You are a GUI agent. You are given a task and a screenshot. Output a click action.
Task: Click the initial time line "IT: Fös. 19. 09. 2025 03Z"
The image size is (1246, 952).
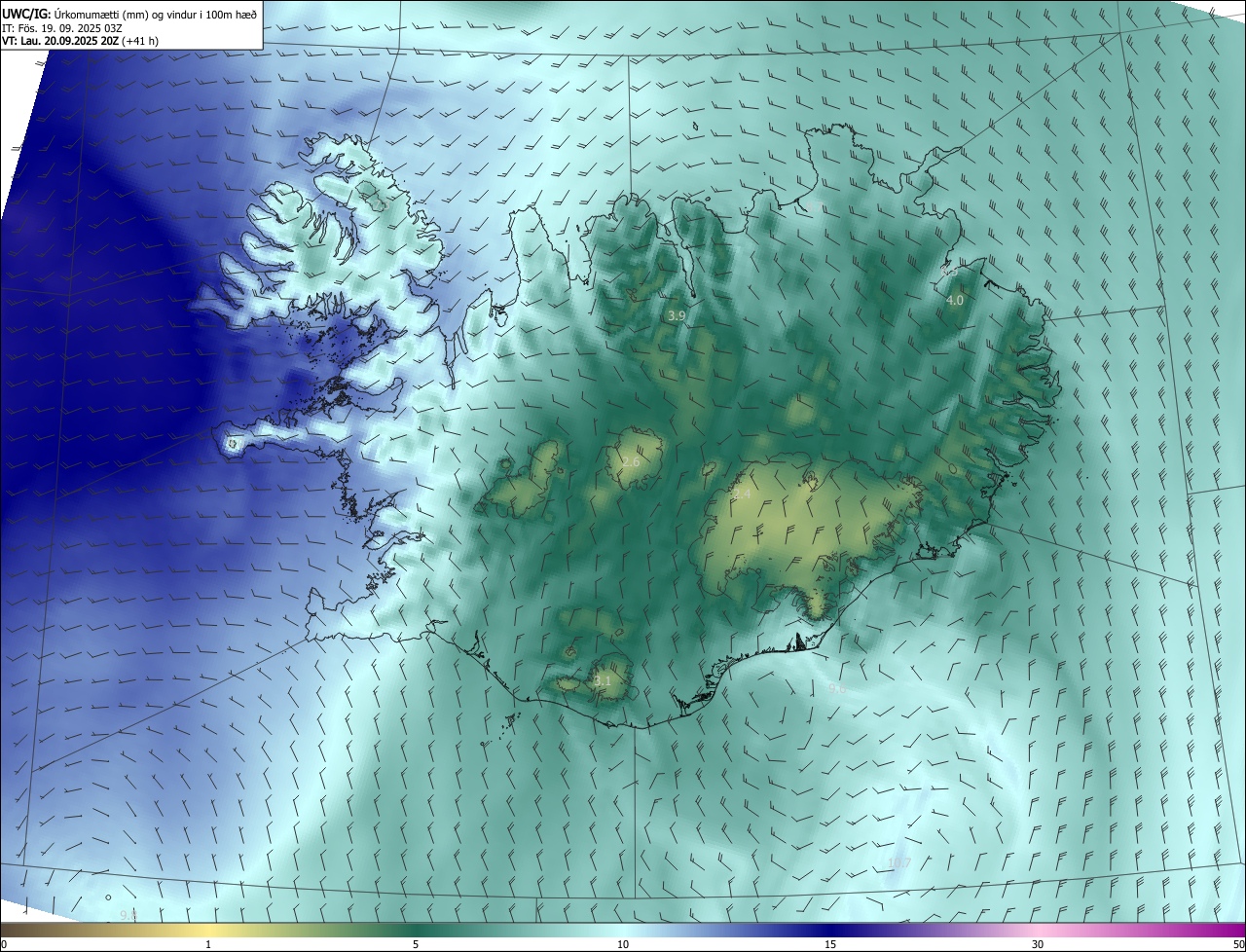click(62, 27)
